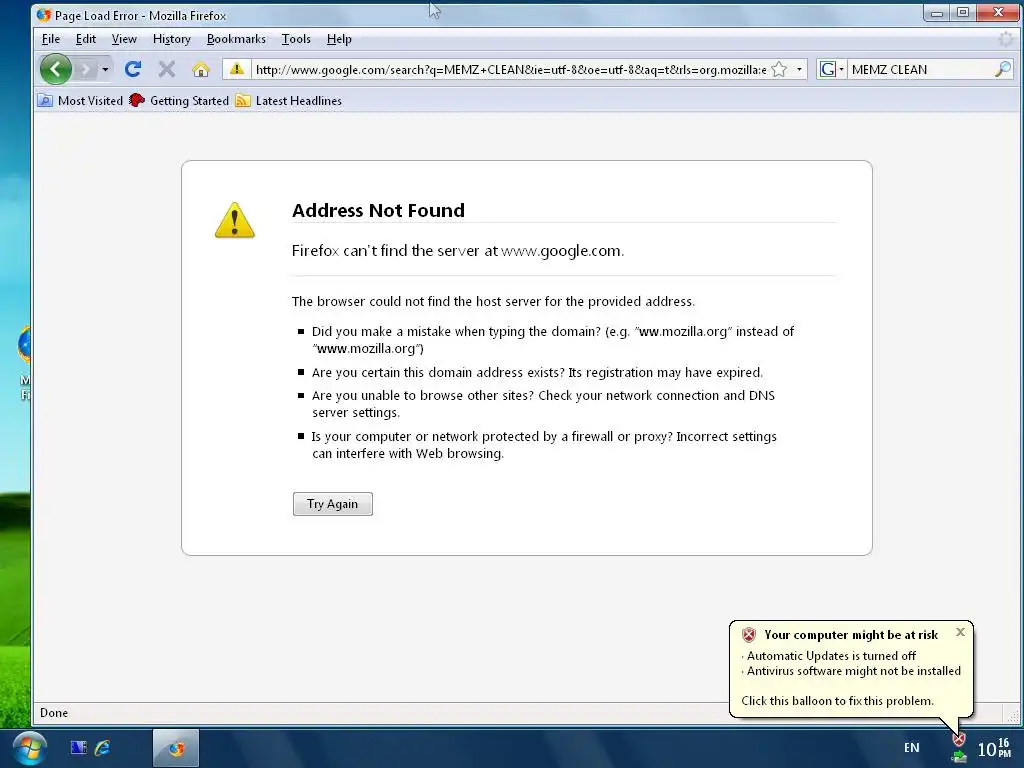This screenshot has height=768, width=1024.
Task: Open the View menu
Action: [x=124, y=39]
